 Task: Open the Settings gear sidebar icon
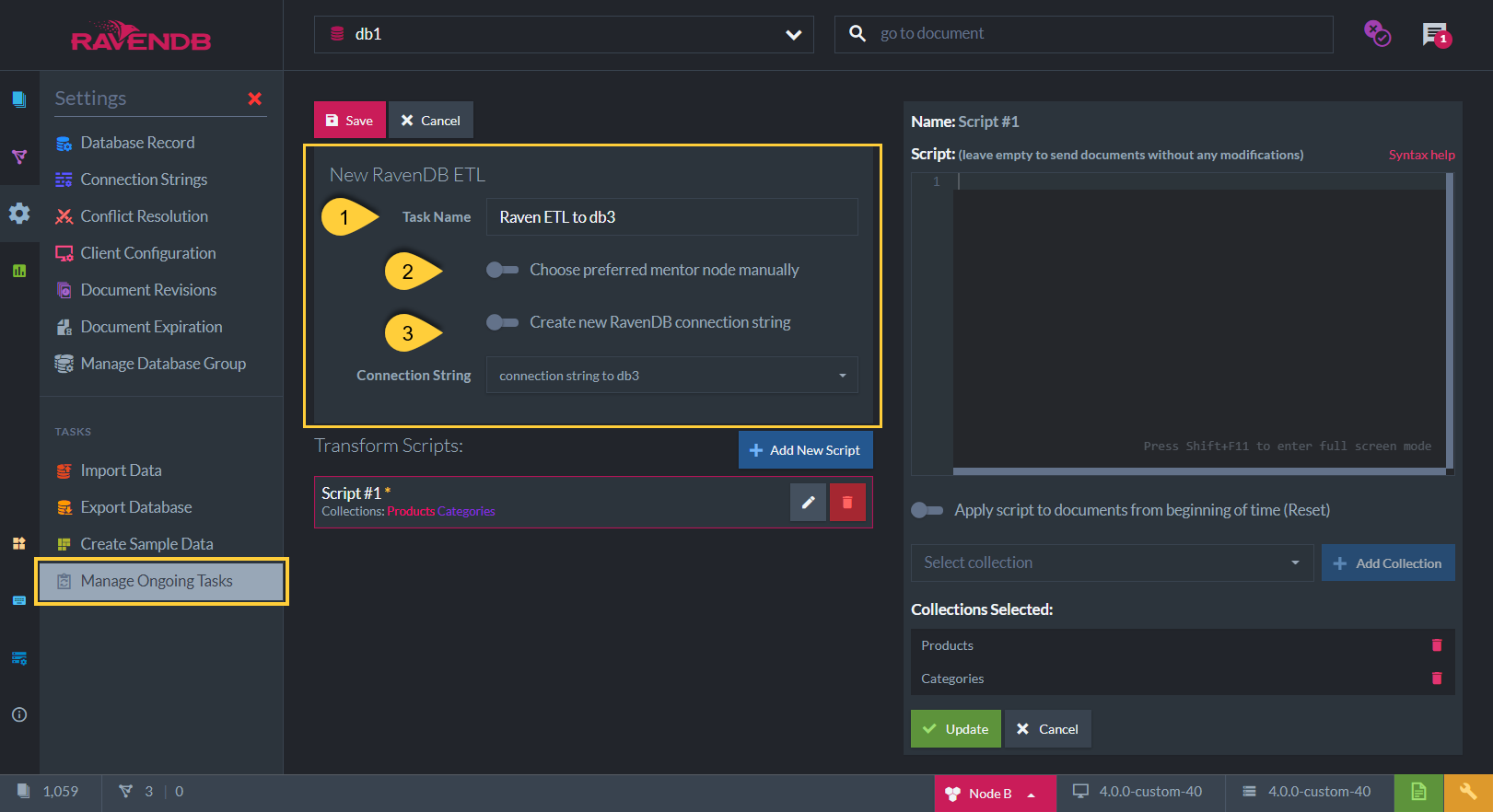19,214
